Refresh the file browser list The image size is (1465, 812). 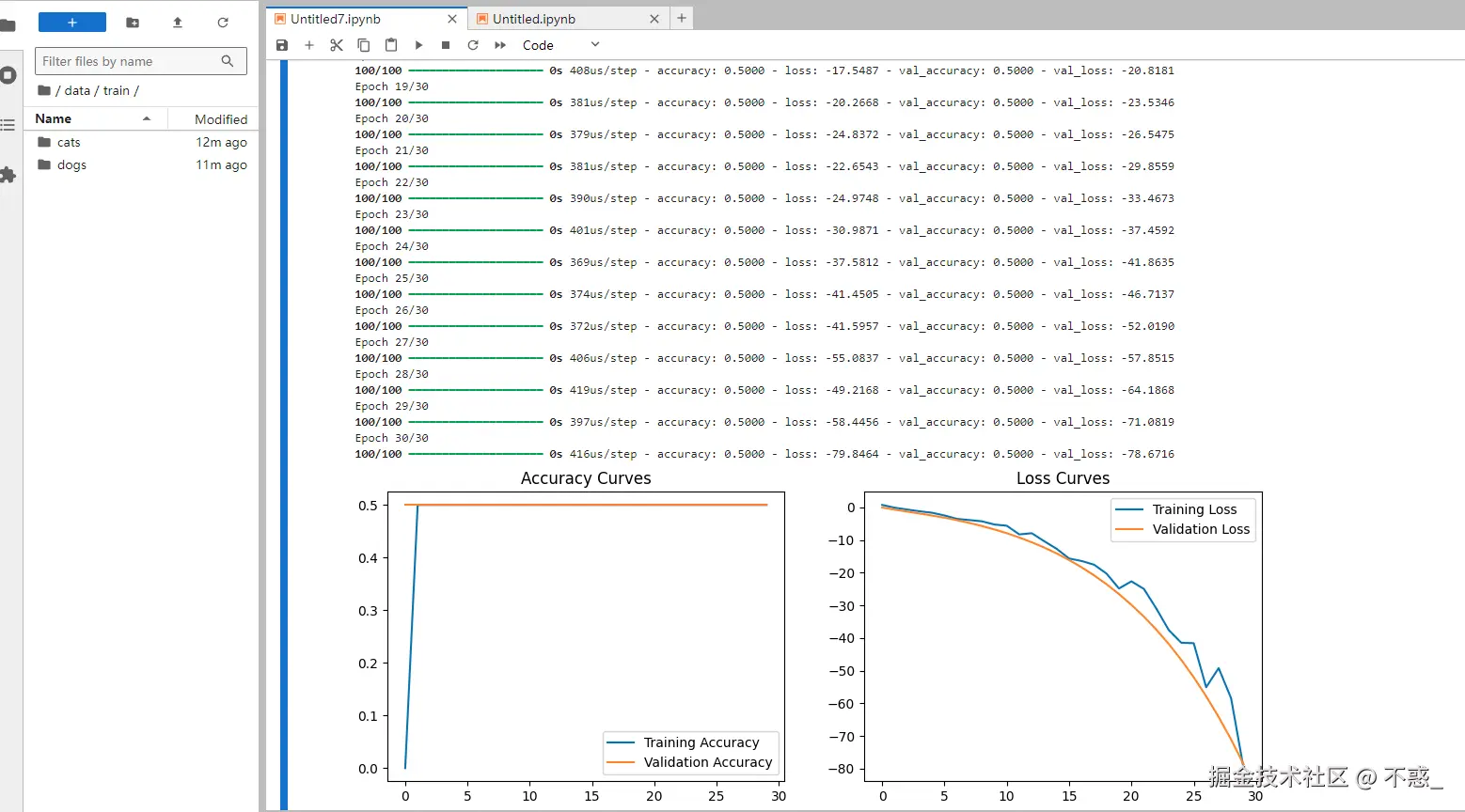click(x=223, y=23)
